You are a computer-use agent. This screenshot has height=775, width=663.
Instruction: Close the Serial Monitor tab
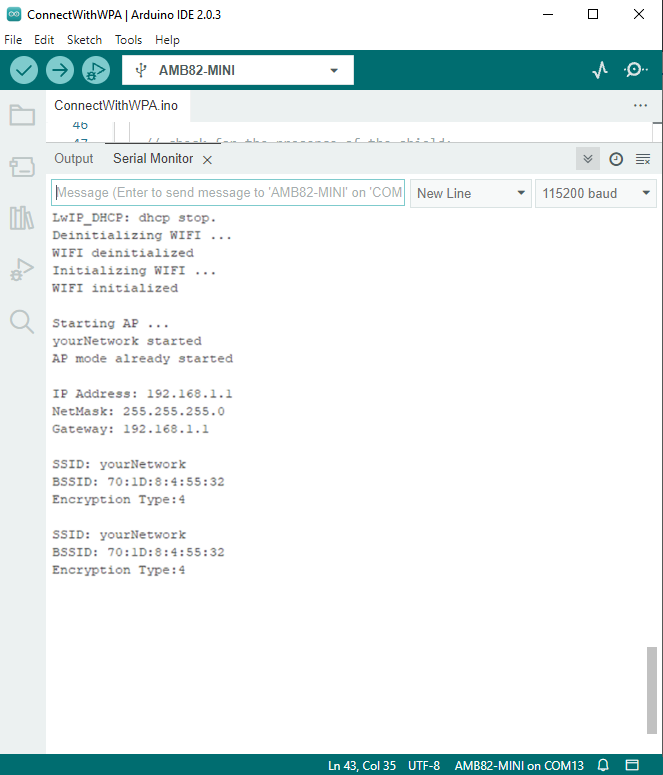207,160
